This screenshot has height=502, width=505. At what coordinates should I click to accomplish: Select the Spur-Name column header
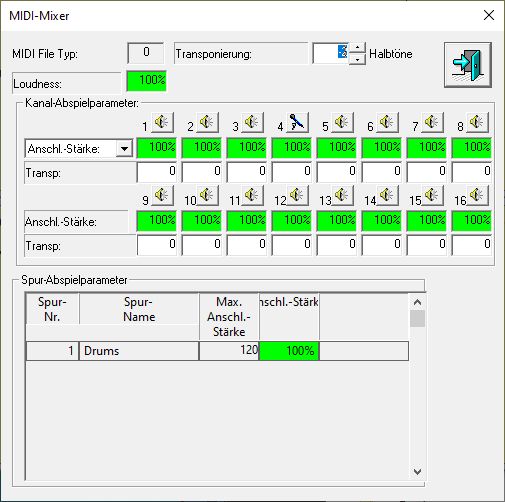coord(139,309)
